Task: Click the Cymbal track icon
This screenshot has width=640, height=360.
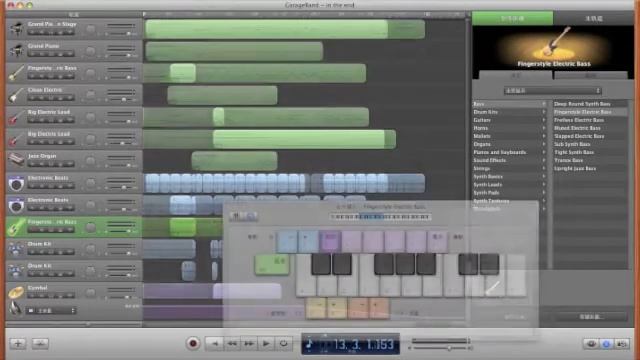Action: 16,293
